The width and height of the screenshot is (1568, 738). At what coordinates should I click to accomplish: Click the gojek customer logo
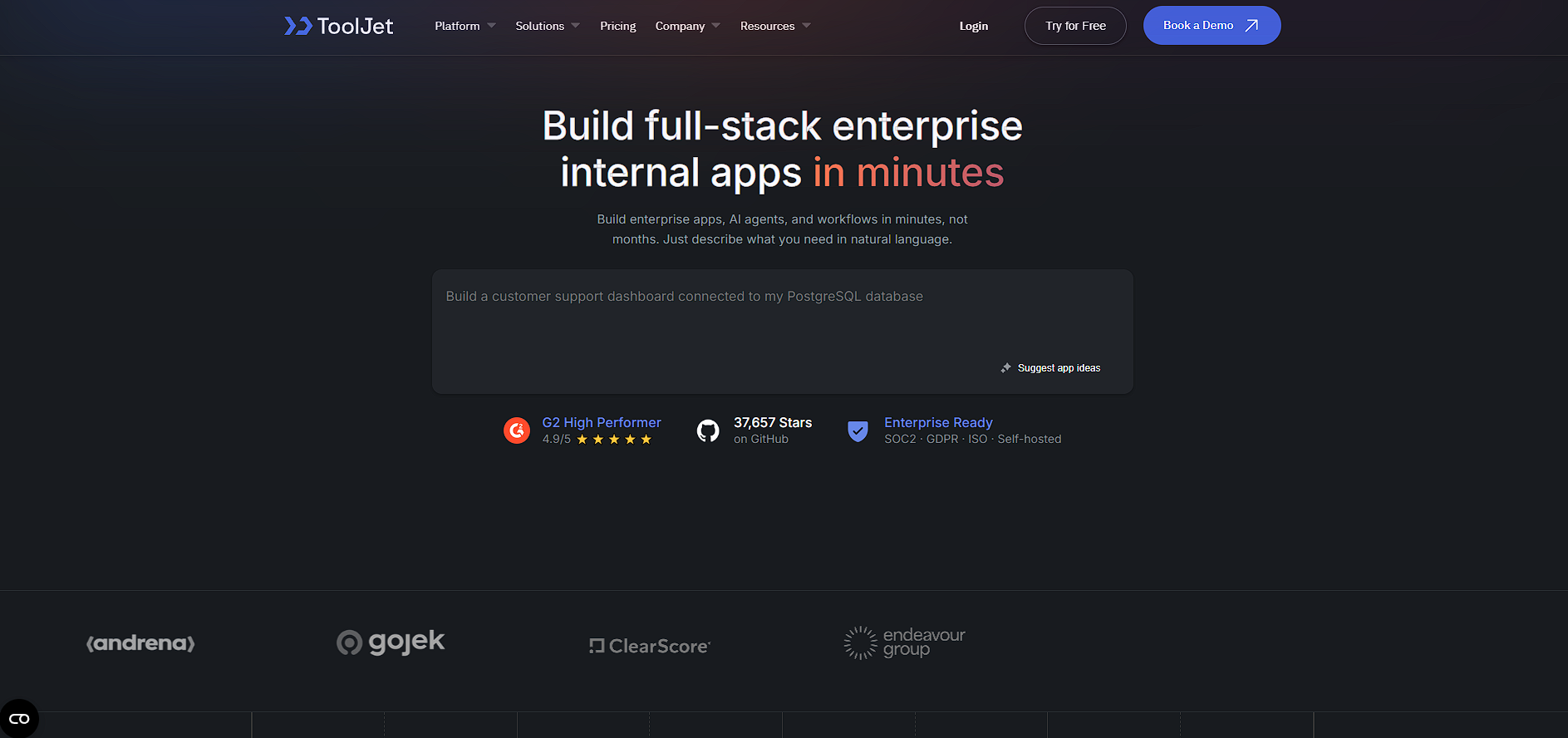[391, 642]
